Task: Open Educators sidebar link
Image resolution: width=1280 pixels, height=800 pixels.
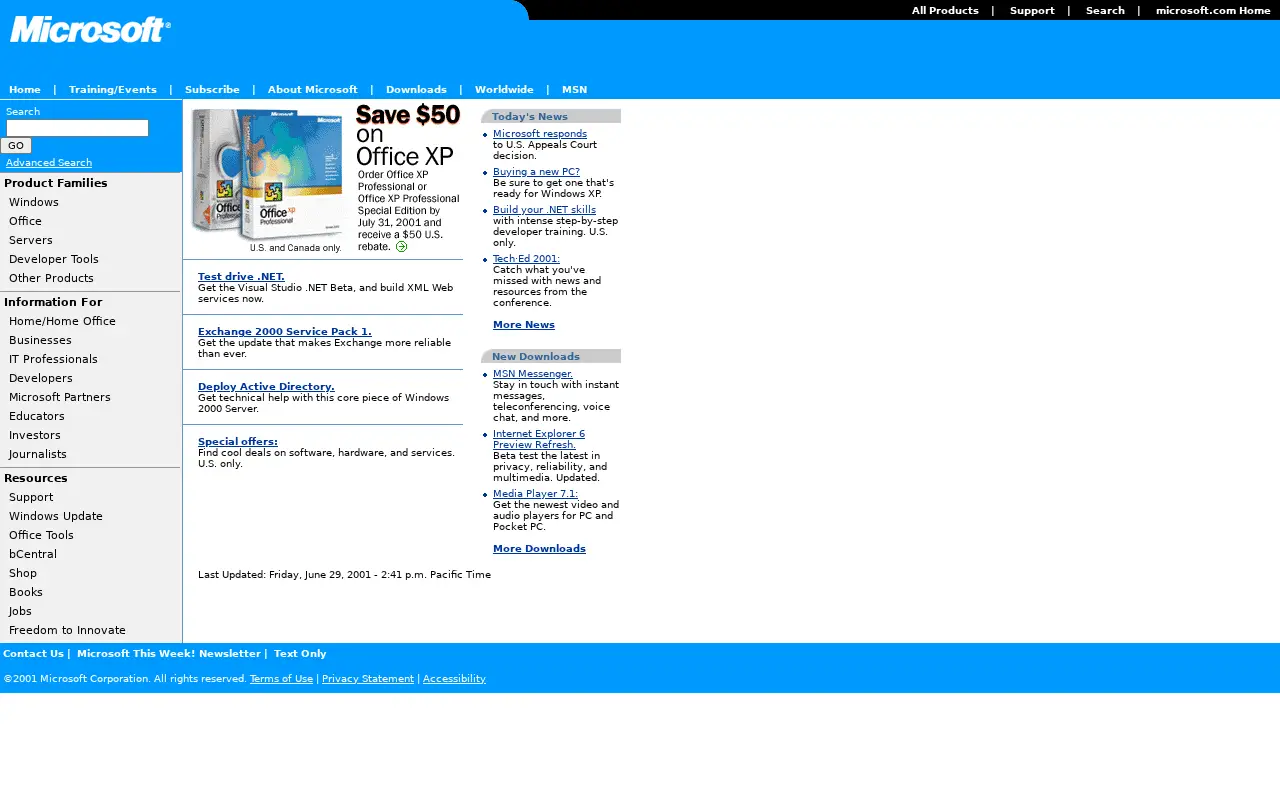Action: tap(37, 416)
